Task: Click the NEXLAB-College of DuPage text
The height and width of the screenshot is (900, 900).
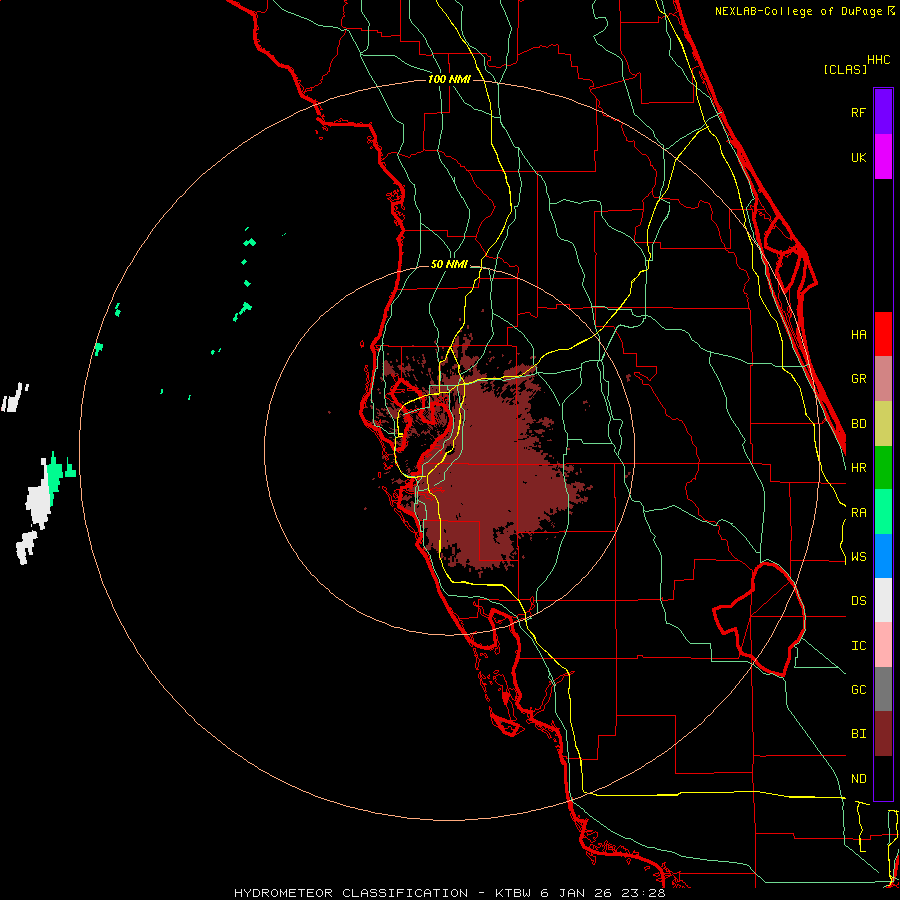Action: pyautogui.click(x=799, y=11)
